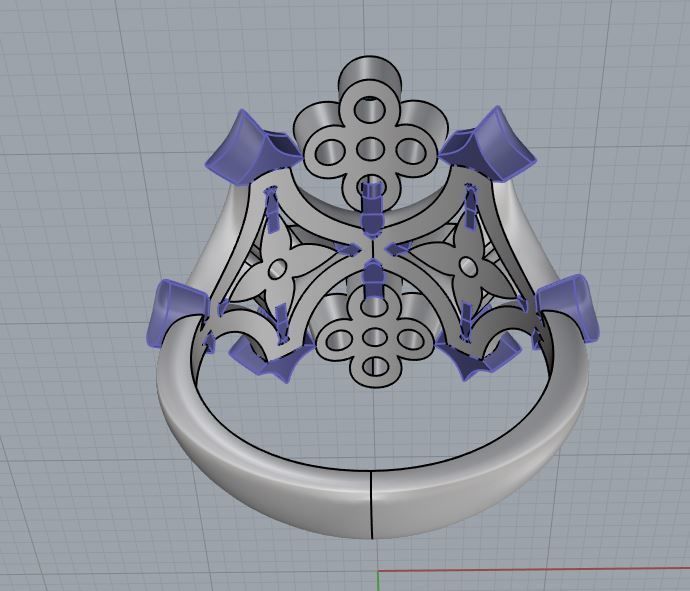The height and width of the screenshot is (591, 690).
Task: Click the round hole in the left flower motif
Action: coord(277,268)
